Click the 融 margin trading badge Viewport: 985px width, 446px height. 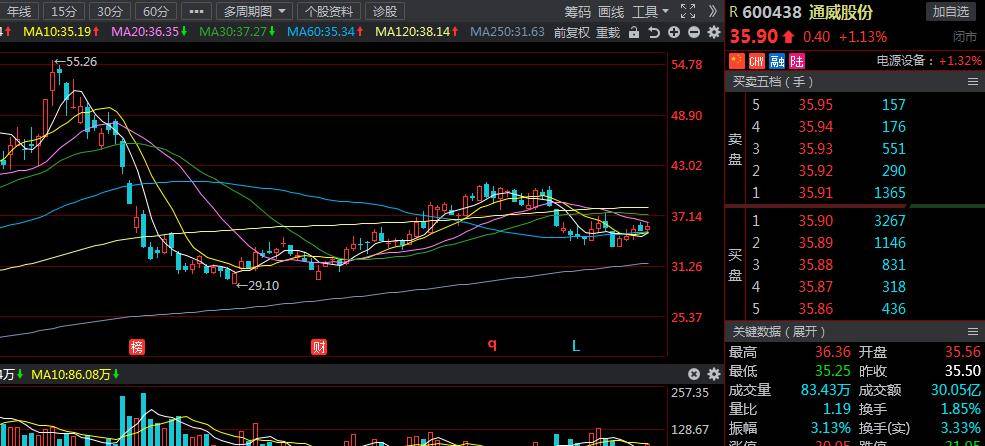pyautogui.click(x=777, y=61)
